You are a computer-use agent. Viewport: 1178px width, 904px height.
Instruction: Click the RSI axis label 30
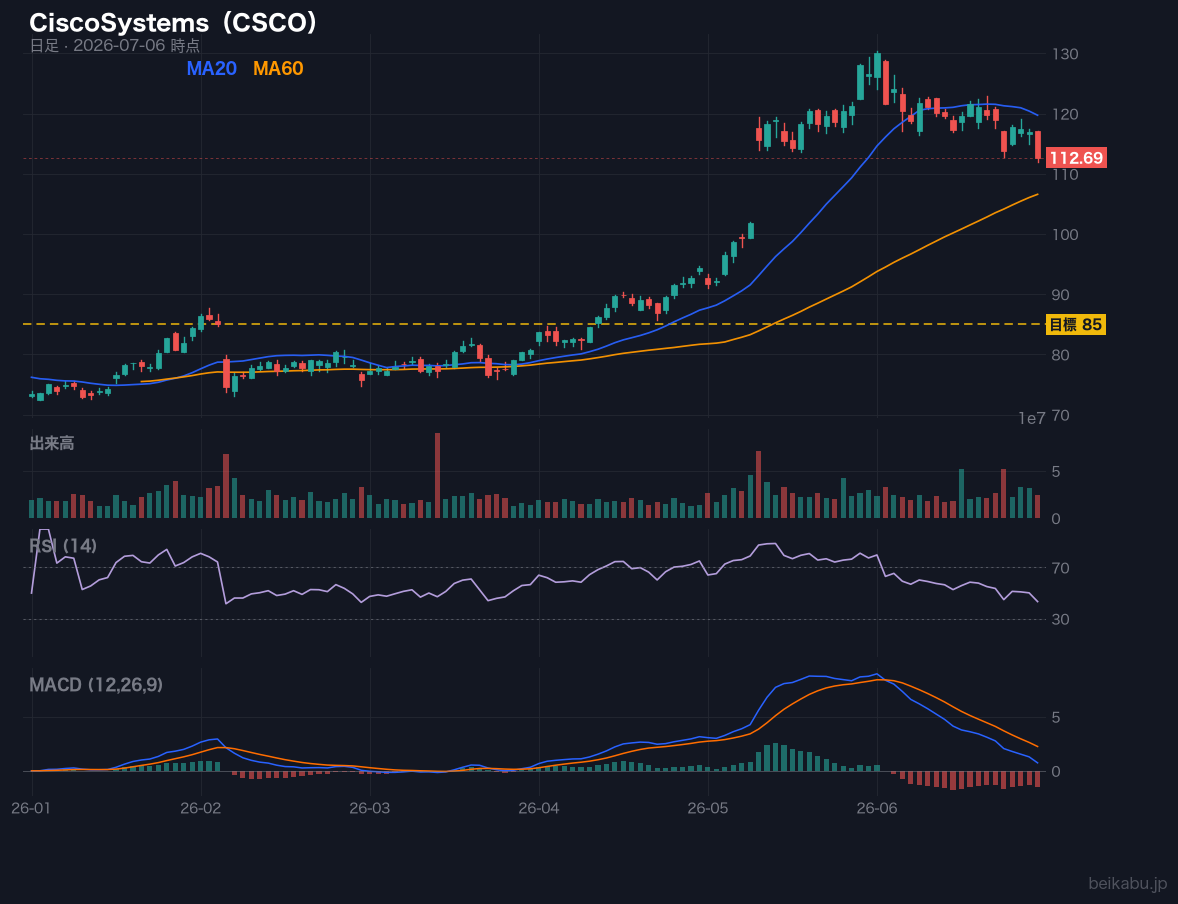click(1061, 619)
